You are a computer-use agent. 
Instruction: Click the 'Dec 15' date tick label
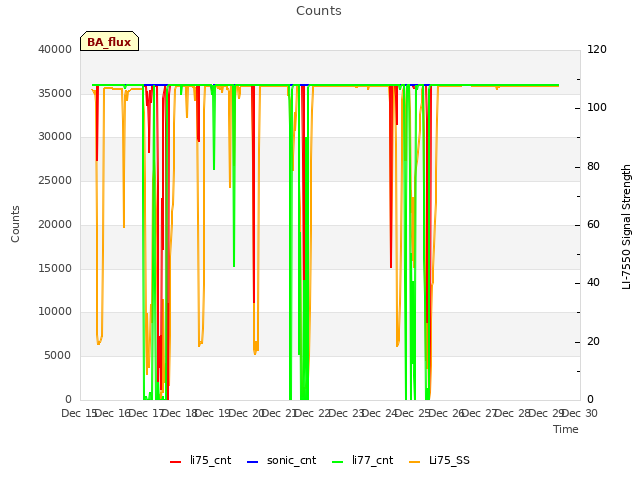pos(79,413)
